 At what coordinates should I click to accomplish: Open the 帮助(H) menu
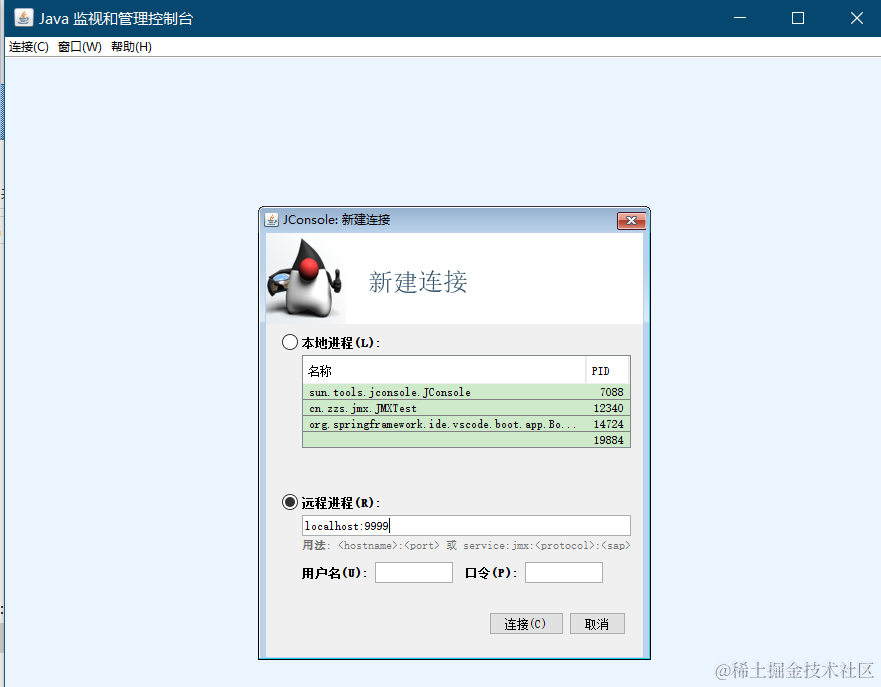pyautogui.click(x=131, y=46)
